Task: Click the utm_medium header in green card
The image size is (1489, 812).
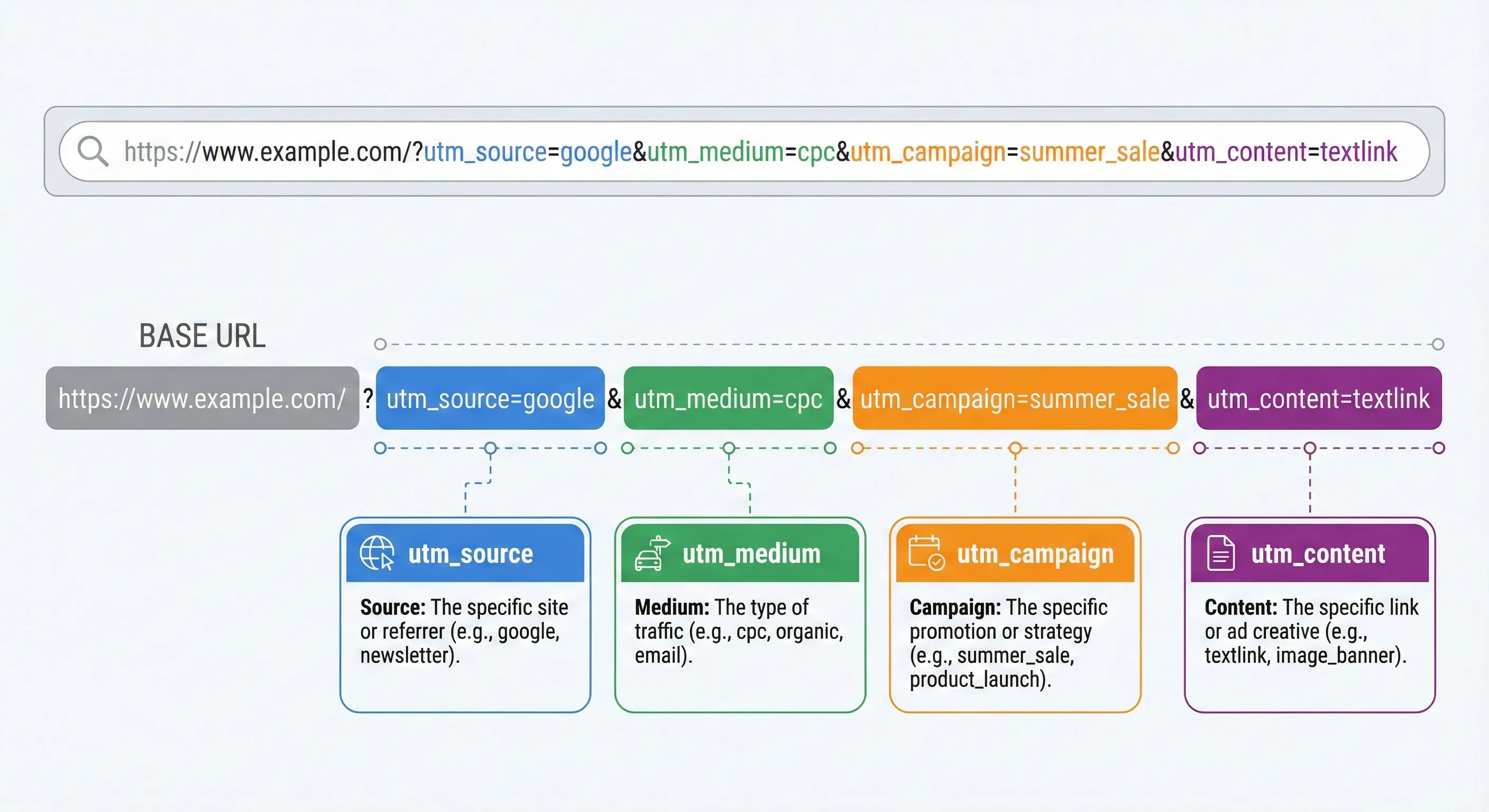Action: (751, 553)
